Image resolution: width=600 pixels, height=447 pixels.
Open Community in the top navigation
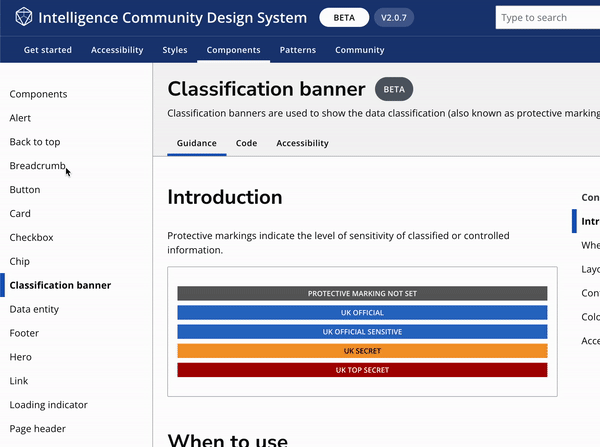pyautogui.click(x=360, y=50)
